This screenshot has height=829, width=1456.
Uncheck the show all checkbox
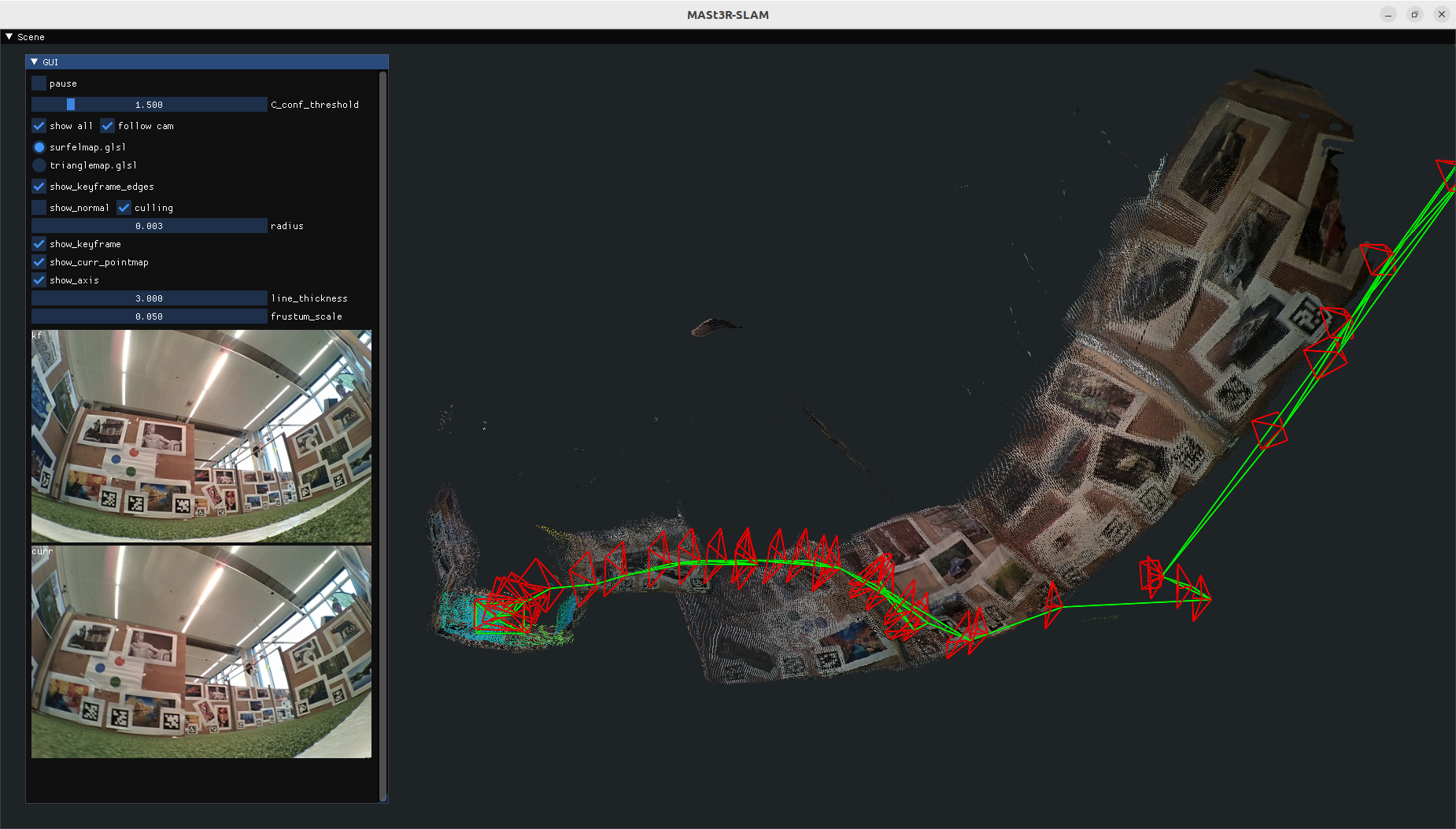tap(39, 126)
